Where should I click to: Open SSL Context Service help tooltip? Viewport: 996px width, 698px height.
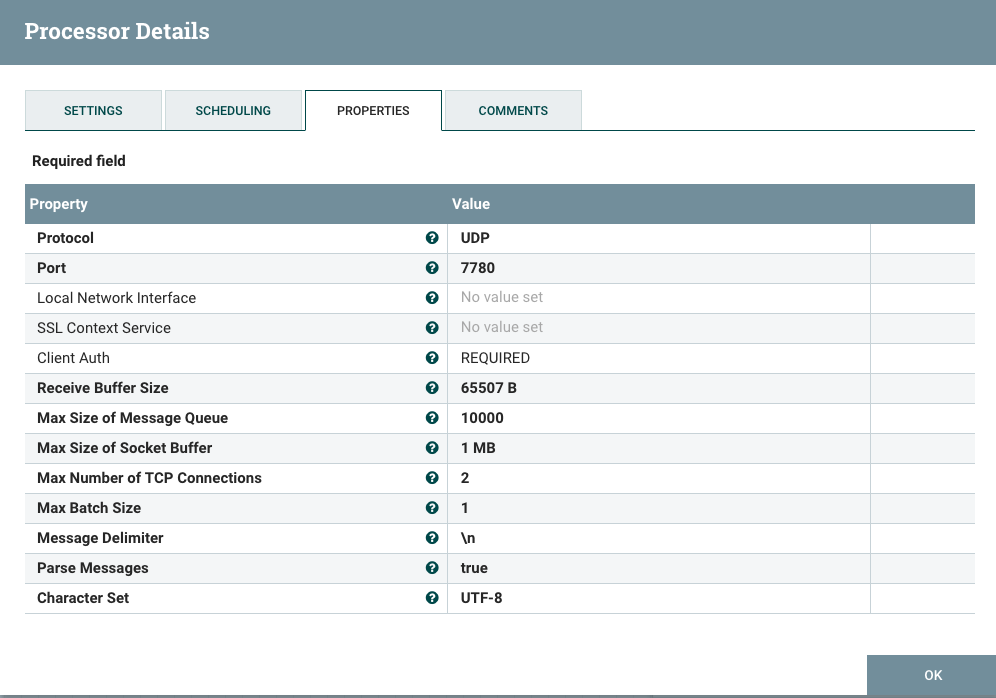click(x=432, y=328)
